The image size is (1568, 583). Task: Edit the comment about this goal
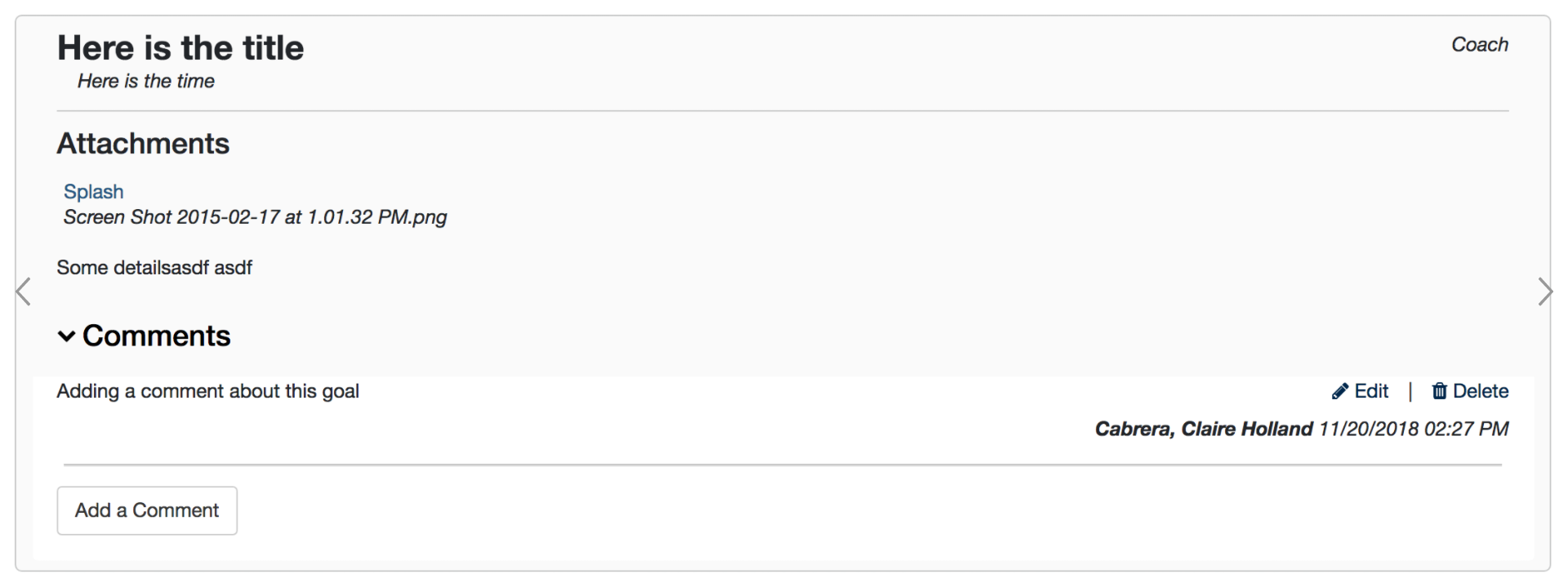click(x=1361, y=392)
